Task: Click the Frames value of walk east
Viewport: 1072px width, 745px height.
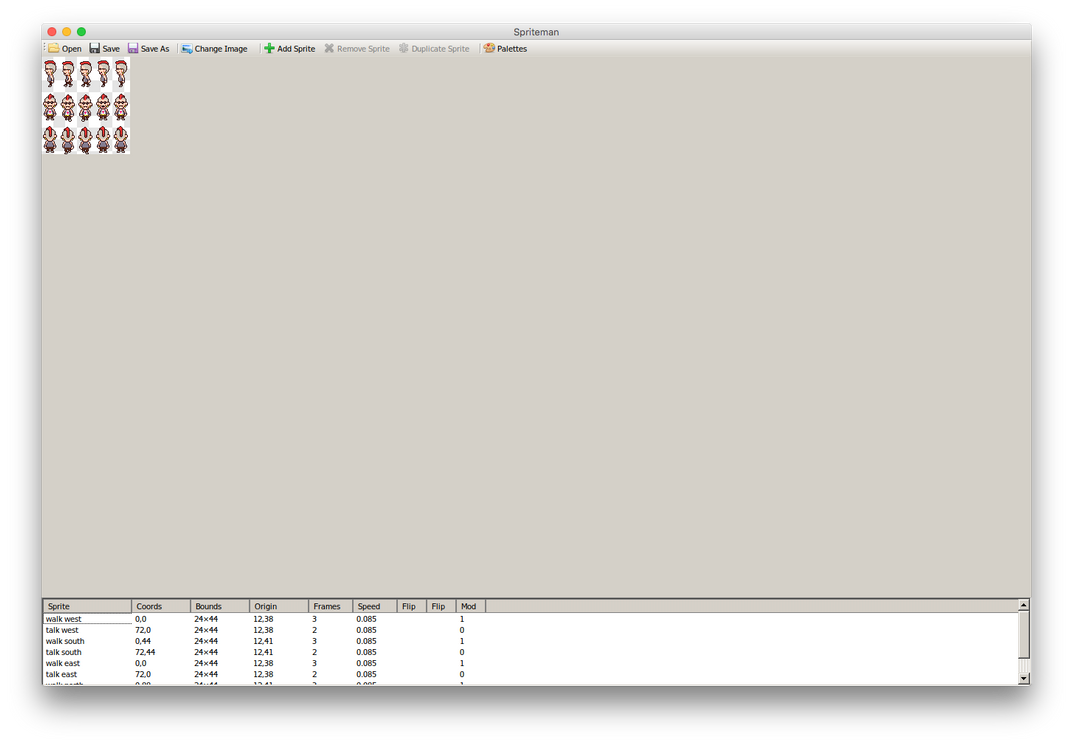Action: [x=314, y=663]
